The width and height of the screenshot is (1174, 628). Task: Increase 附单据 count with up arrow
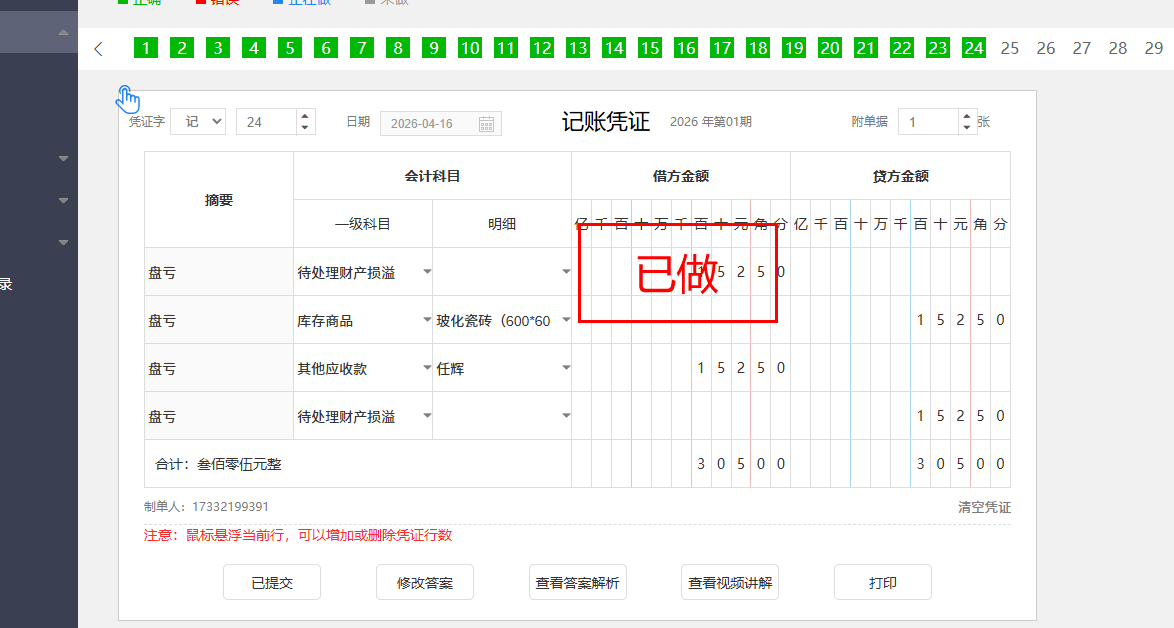click(966, 116)
